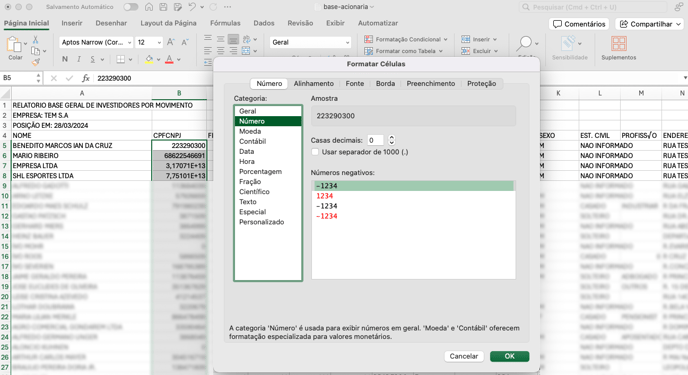
Task: Open the Dados ribbon tab
Action: coord(264,23)
